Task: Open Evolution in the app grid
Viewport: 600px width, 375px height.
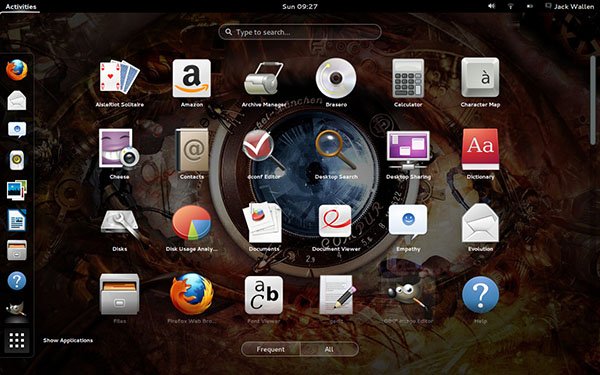Action: coord(480,223)
